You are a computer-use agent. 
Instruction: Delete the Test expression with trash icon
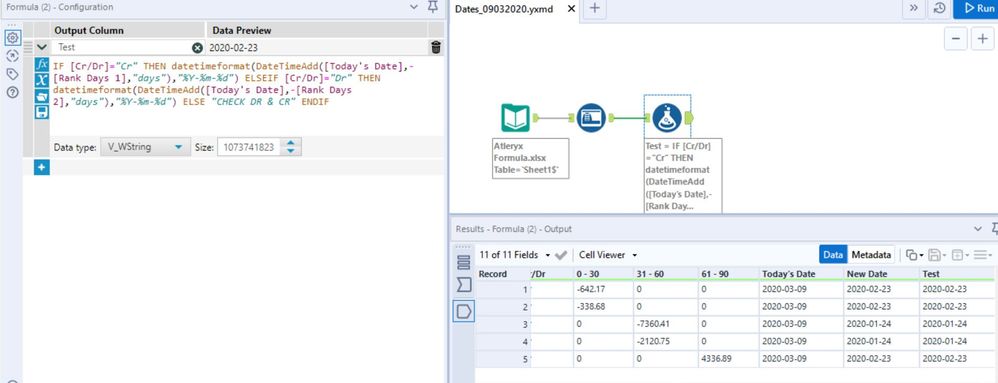coord(435,48)
